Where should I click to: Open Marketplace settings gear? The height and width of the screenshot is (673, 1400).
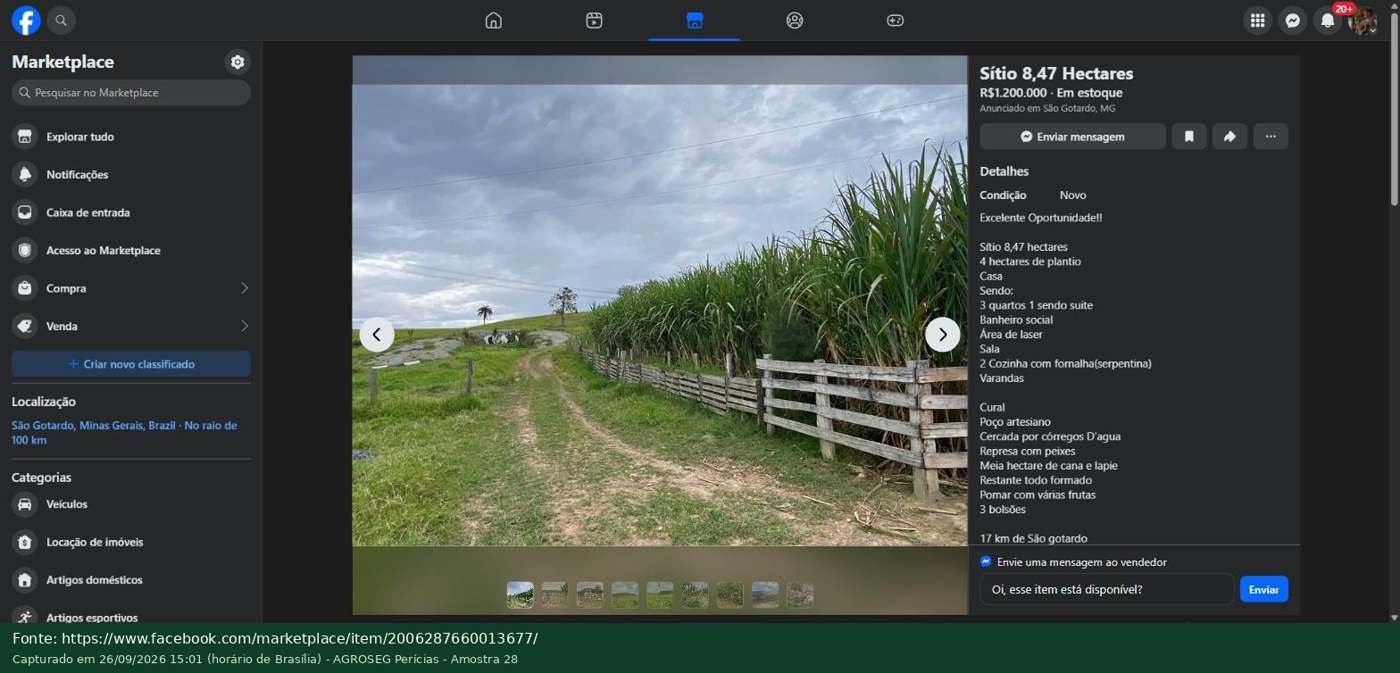(237, 62)
